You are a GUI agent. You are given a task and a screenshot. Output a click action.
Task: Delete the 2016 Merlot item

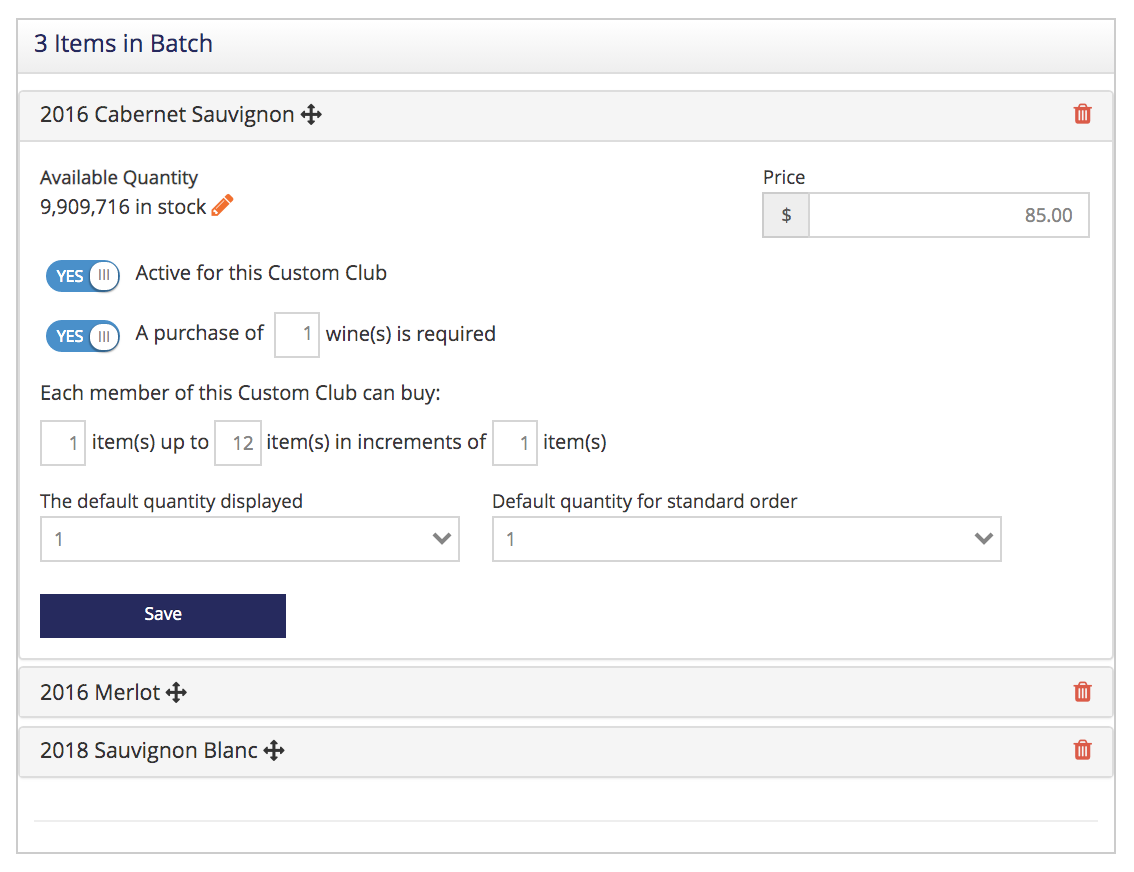[x=1082, y=692]
